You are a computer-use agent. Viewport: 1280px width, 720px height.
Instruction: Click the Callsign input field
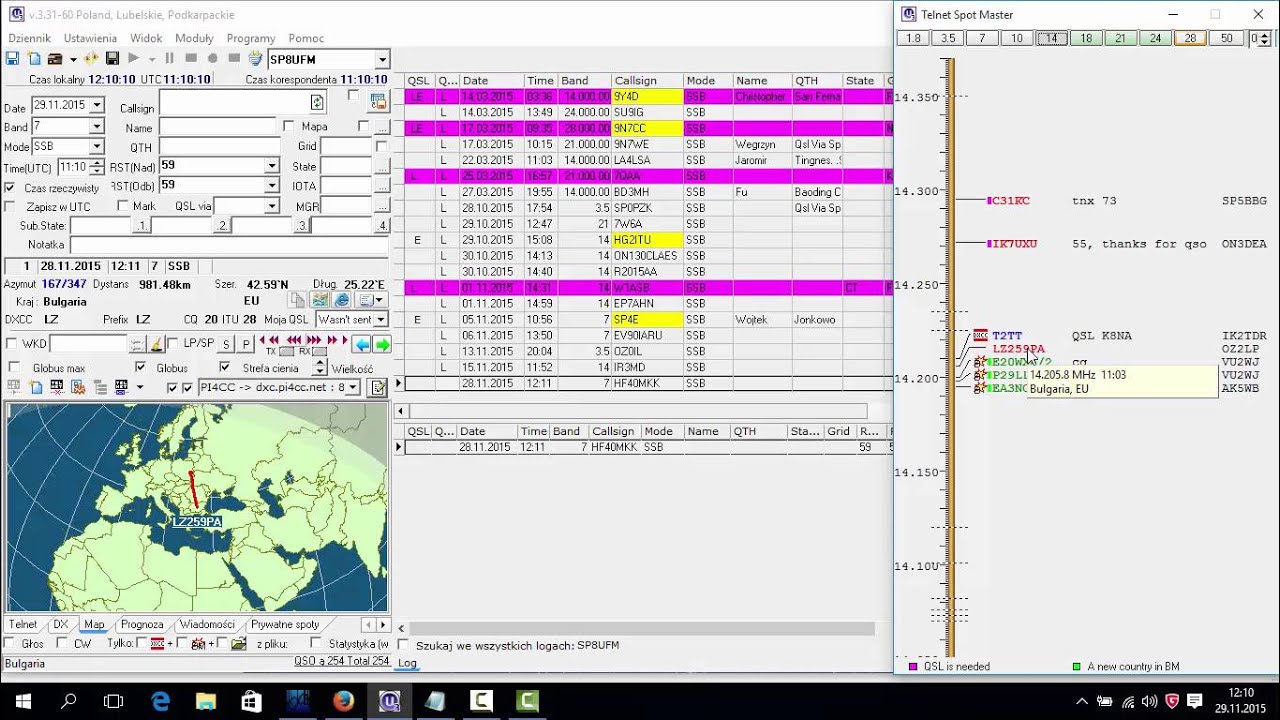(x=242, y=103)
